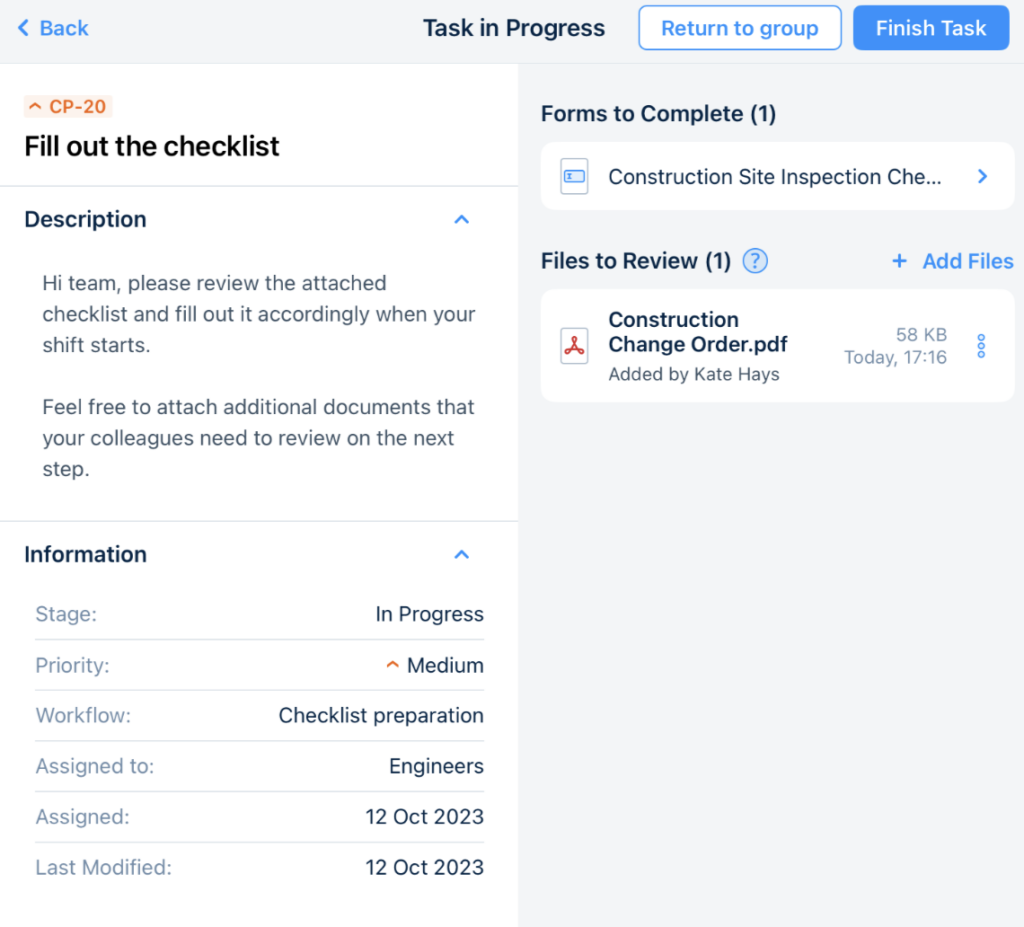Click the Engineers assigned value
This screenshot has width=1024, height=927.
pyautogui.click(x=436, y=767)
